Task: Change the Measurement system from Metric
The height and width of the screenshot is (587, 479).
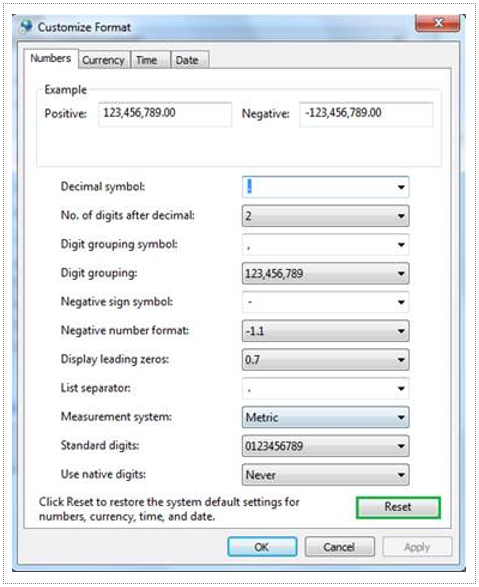Action: coord(325,417)
